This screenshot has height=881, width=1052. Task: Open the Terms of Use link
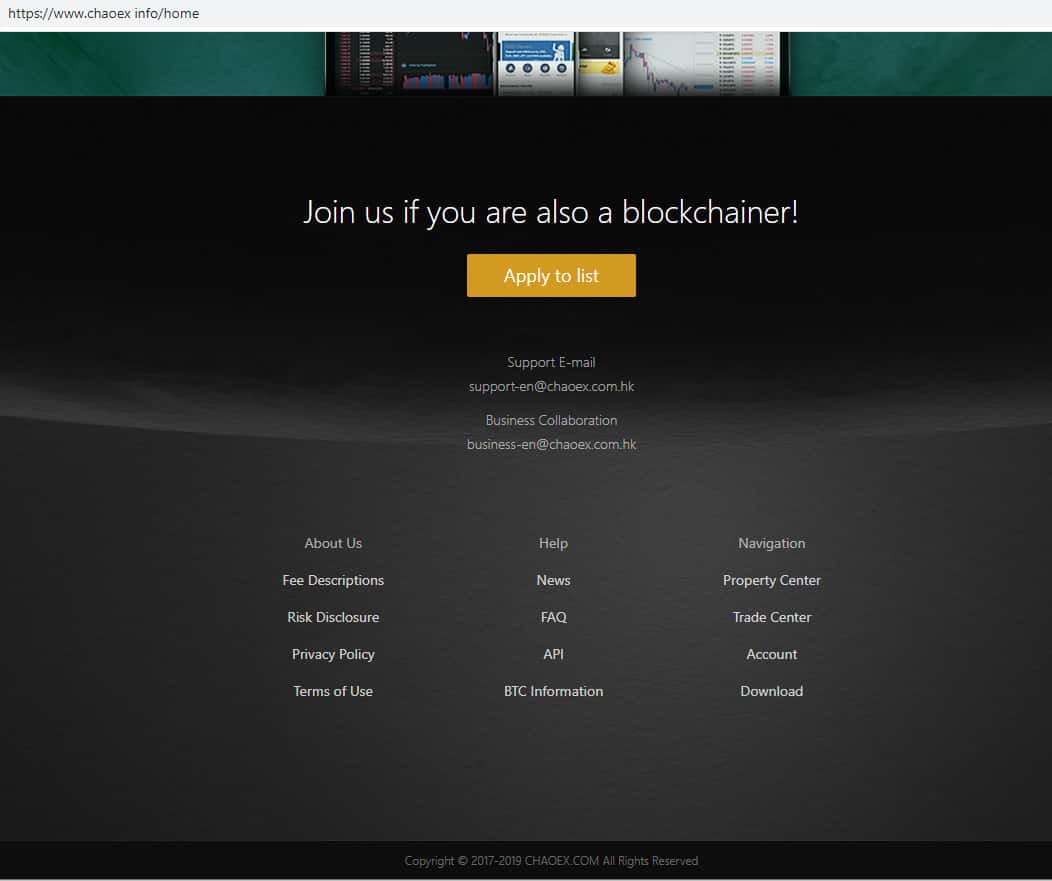(333, 691)
